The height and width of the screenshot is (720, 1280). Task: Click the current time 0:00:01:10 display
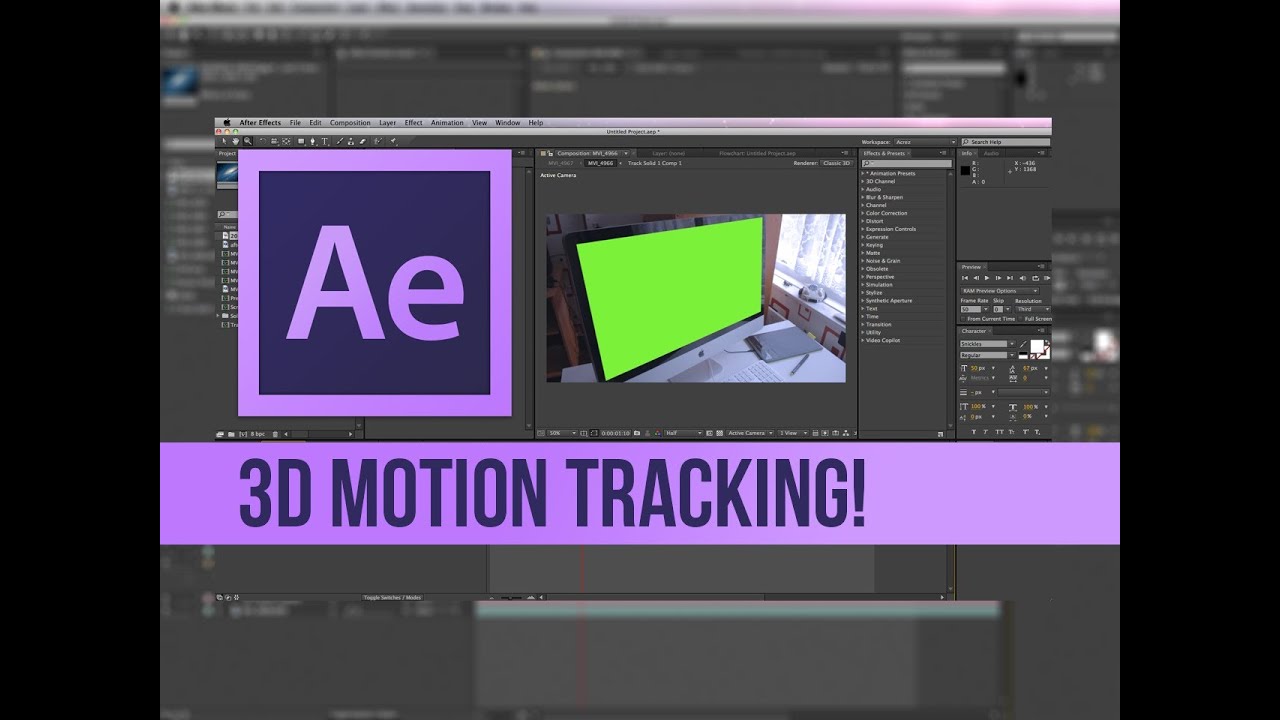coord(616,433)
